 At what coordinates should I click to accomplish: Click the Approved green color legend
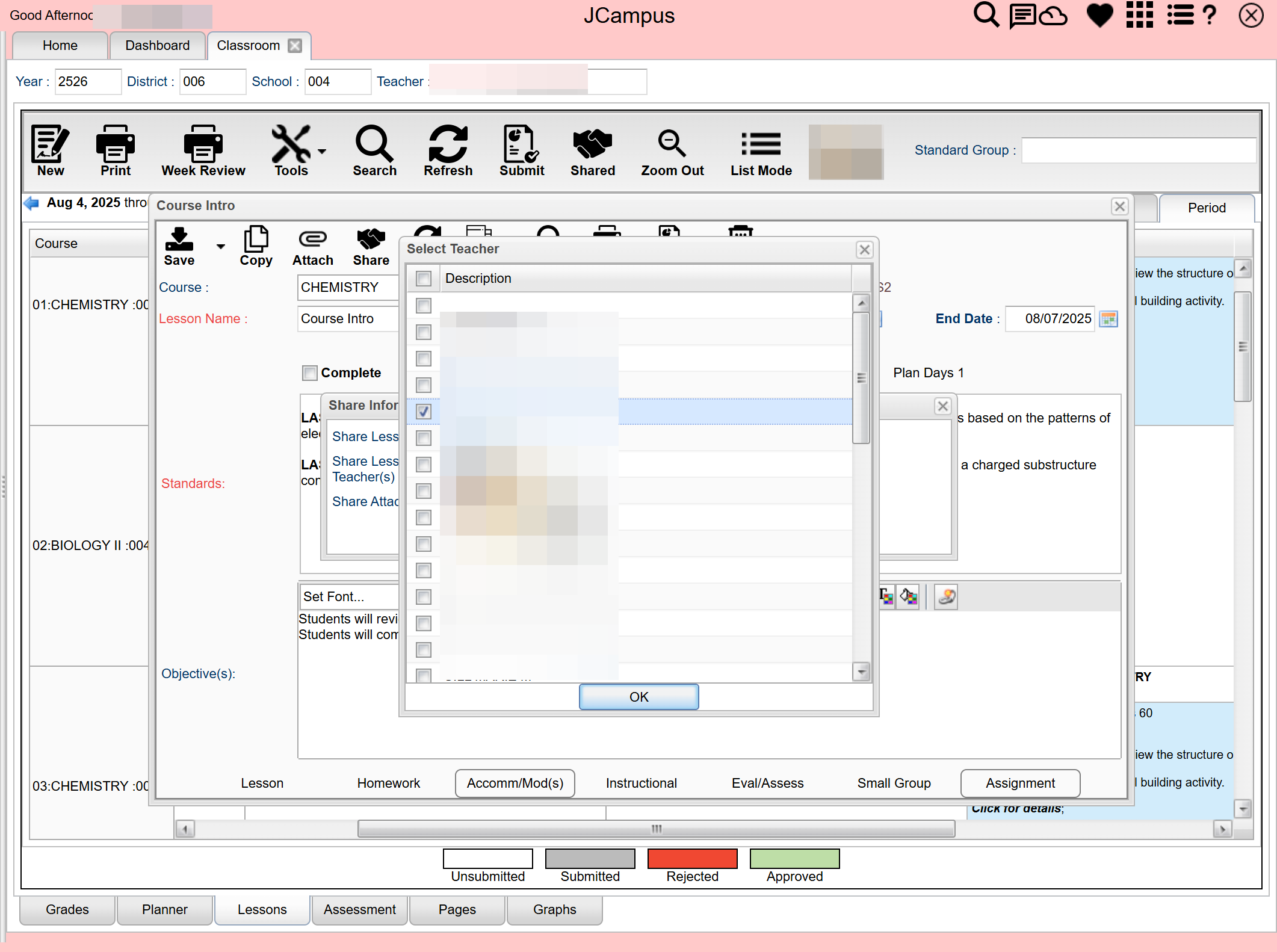[795, 859]
